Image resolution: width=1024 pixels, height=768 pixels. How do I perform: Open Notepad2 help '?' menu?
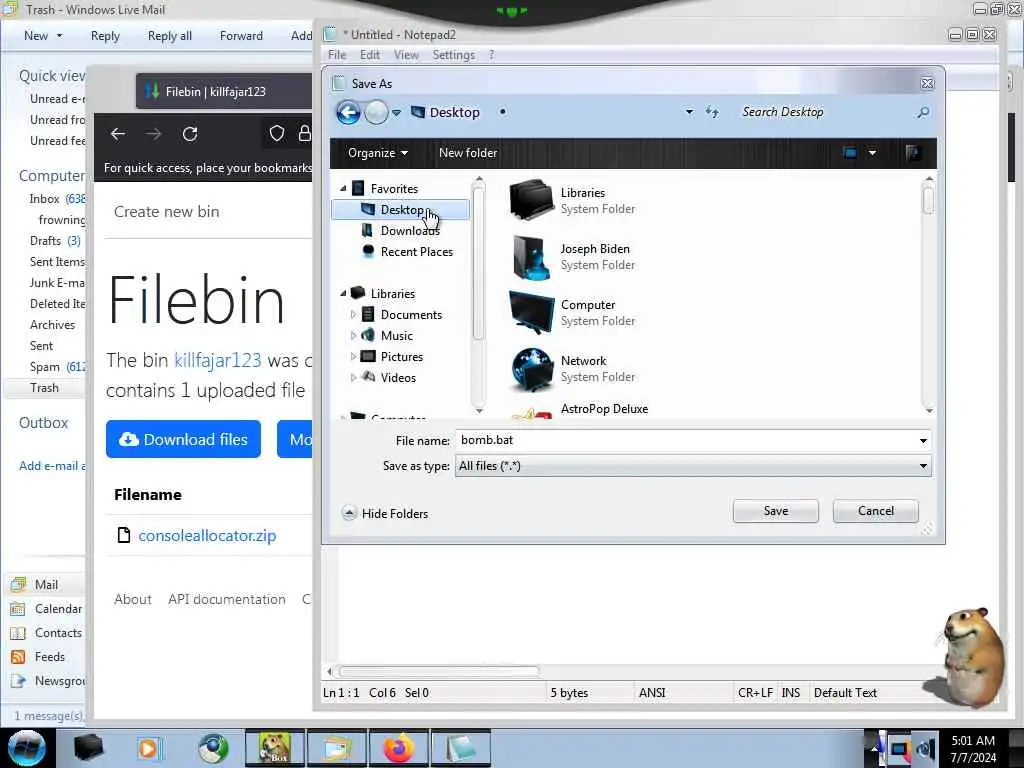click(491, 55)
